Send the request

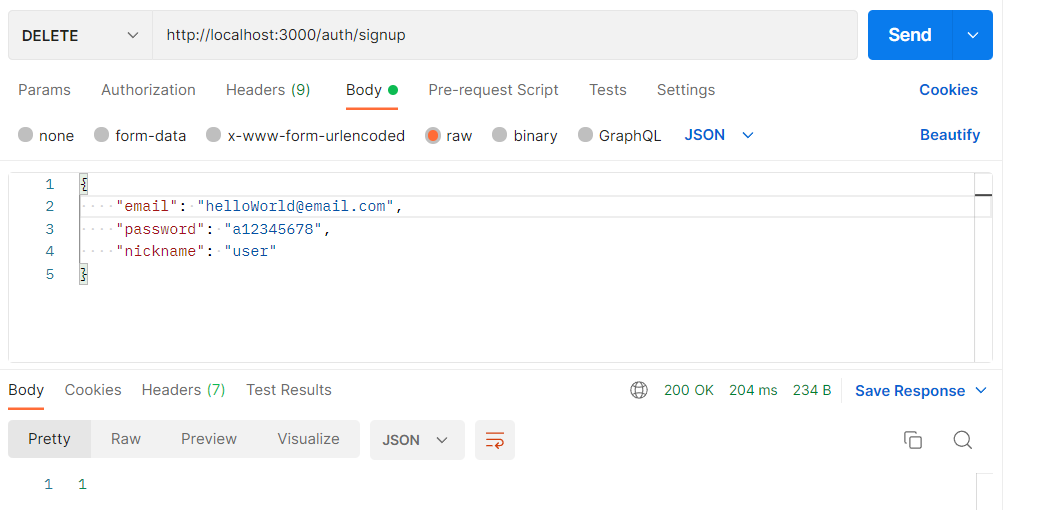[910, 35]
